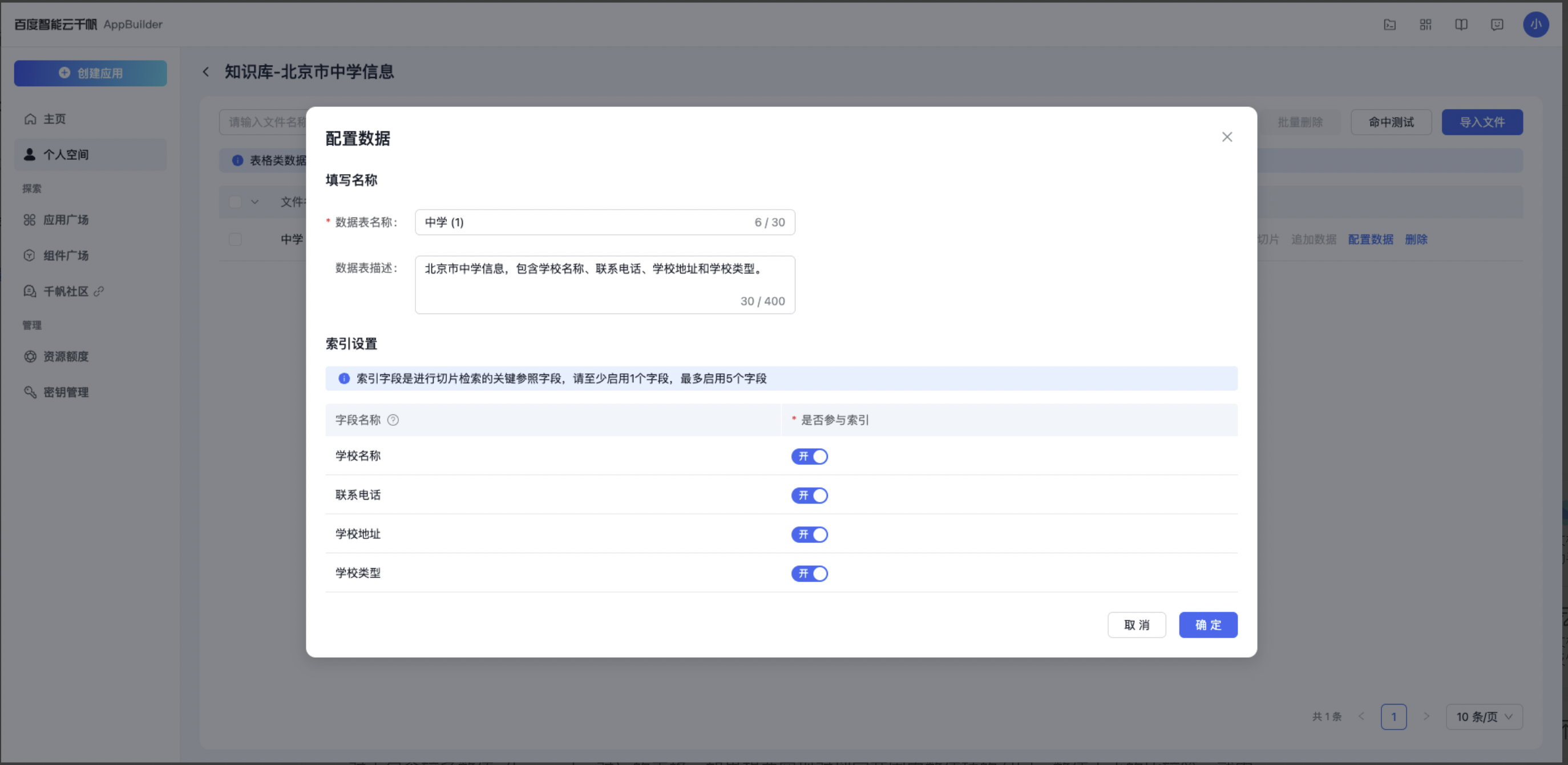Click the 追加数据 link in file row

[x=1314, y=239]
